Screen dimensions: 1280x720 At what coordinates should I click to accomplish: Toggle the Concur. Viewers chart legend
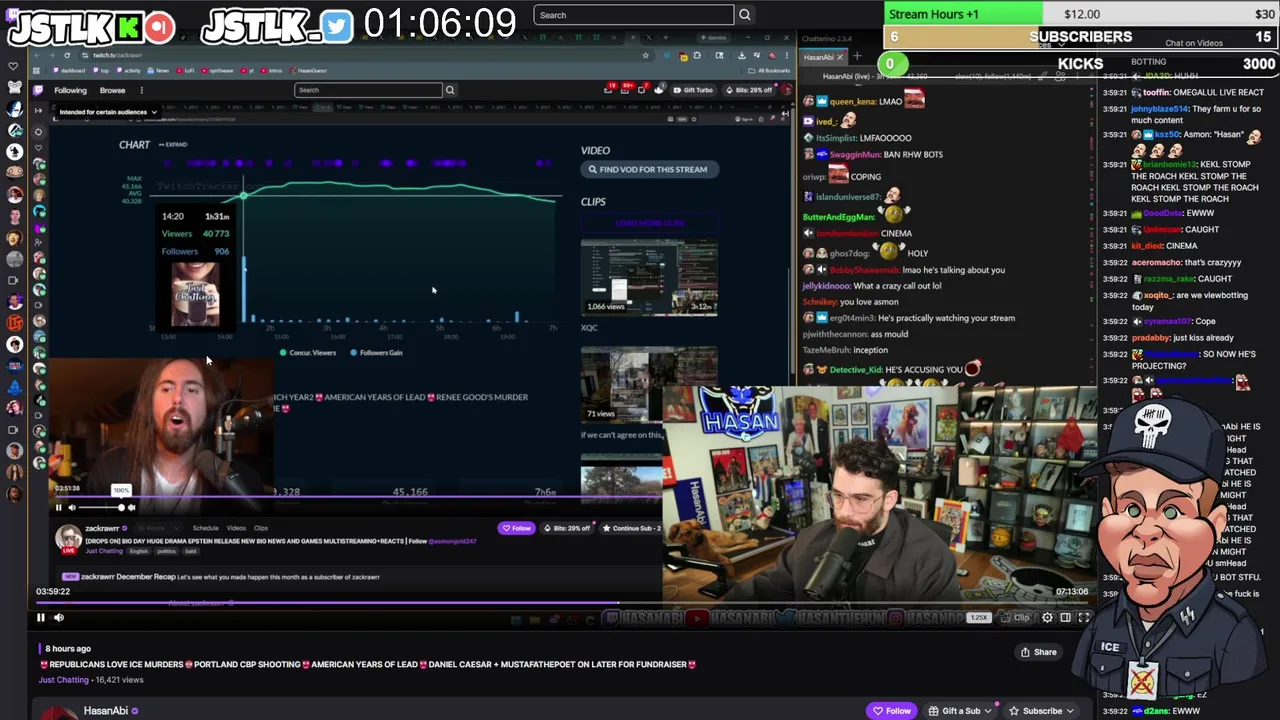[x=308, y=352]
